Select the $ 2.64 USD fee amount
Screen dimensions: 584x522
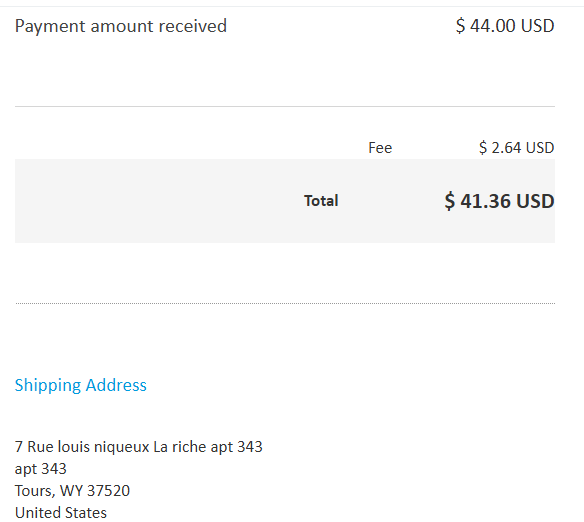tap(516, 148)
